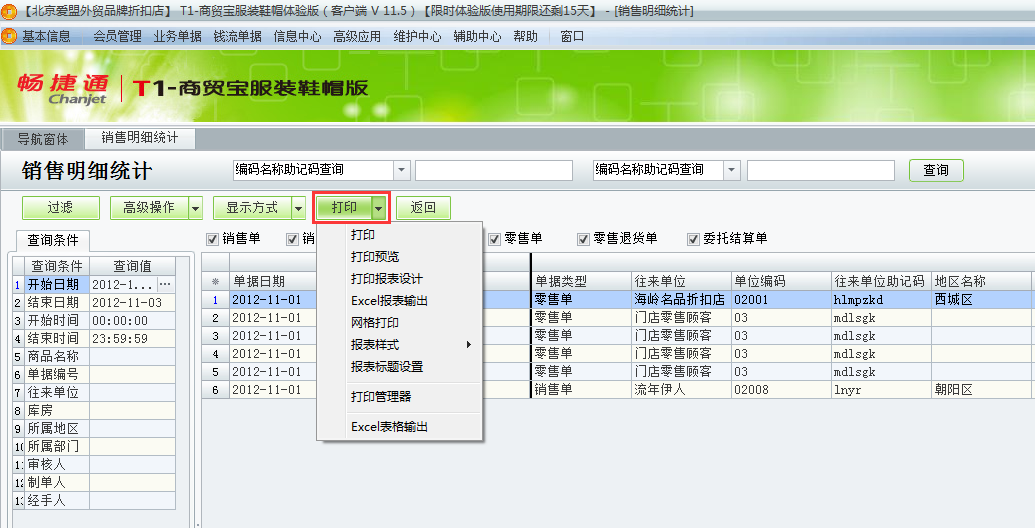The width and height of the screenshot is (1035, 528).
Task: Toggle the checkbox partly hidden behind menu
Action: 292,239
